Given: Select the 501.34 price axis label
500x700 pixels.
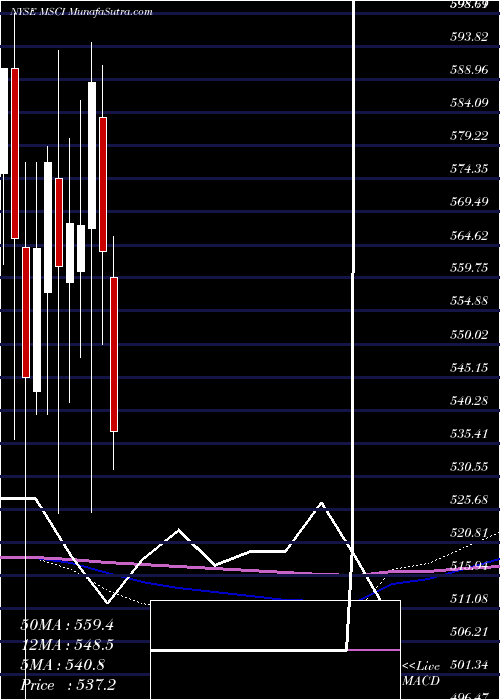Looking at the screenshot, I should click(x=468, y=665).
